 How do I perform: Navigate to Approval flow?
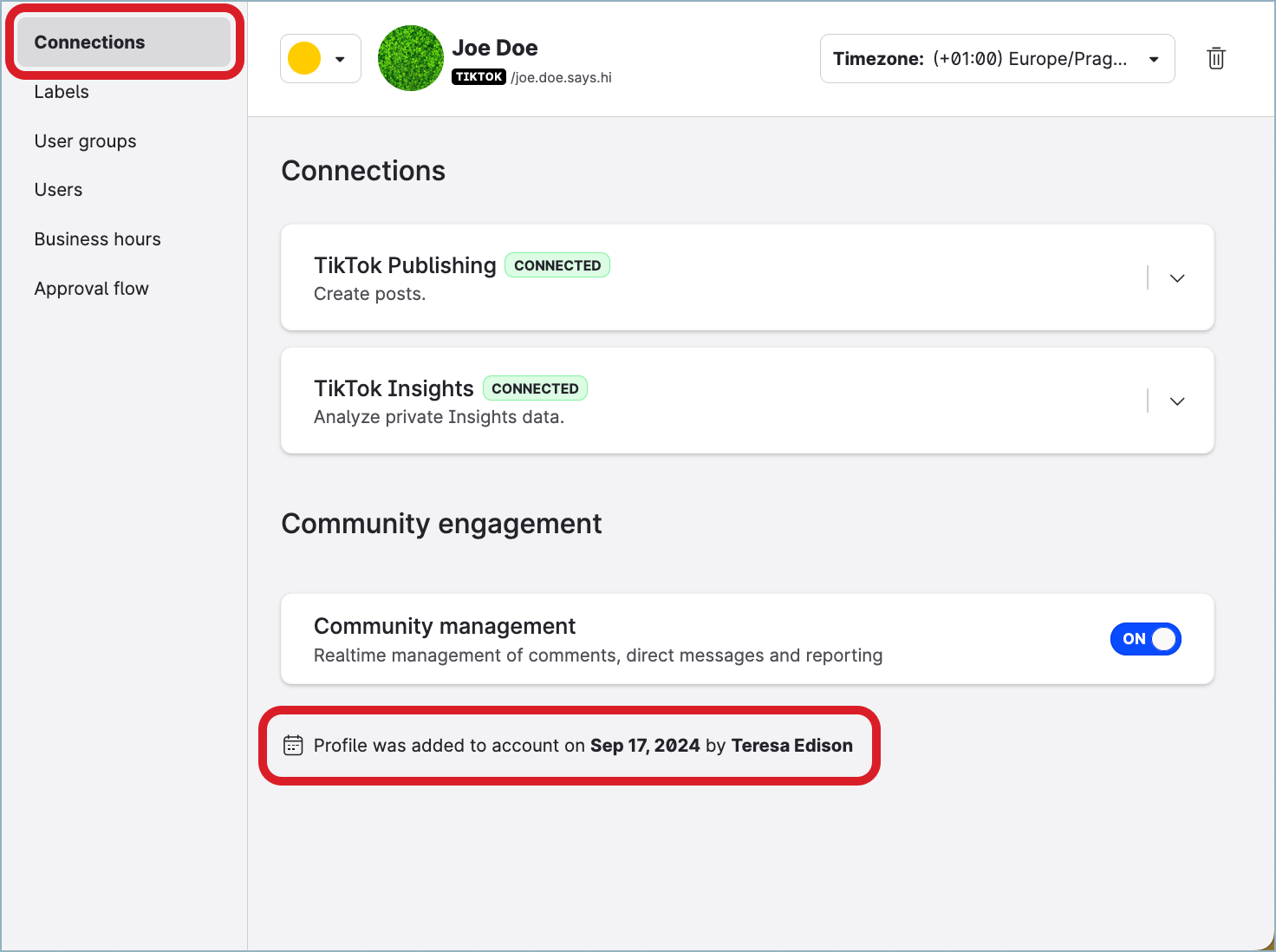pos(91,289)
